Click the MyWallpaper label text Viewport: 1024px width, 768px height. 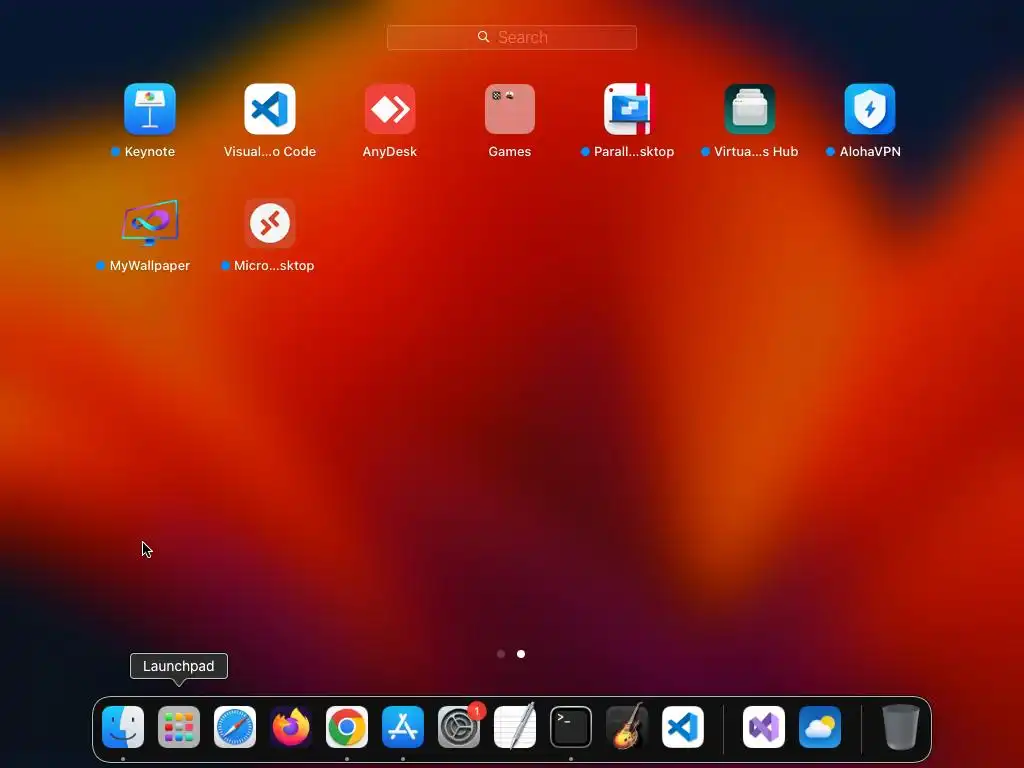pyautogui.click(x=150, y=266)
